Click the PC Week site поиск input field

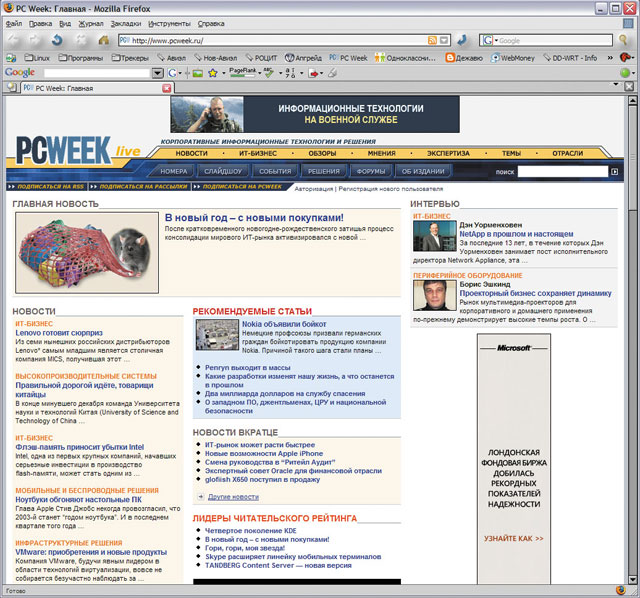click(562, 172)
